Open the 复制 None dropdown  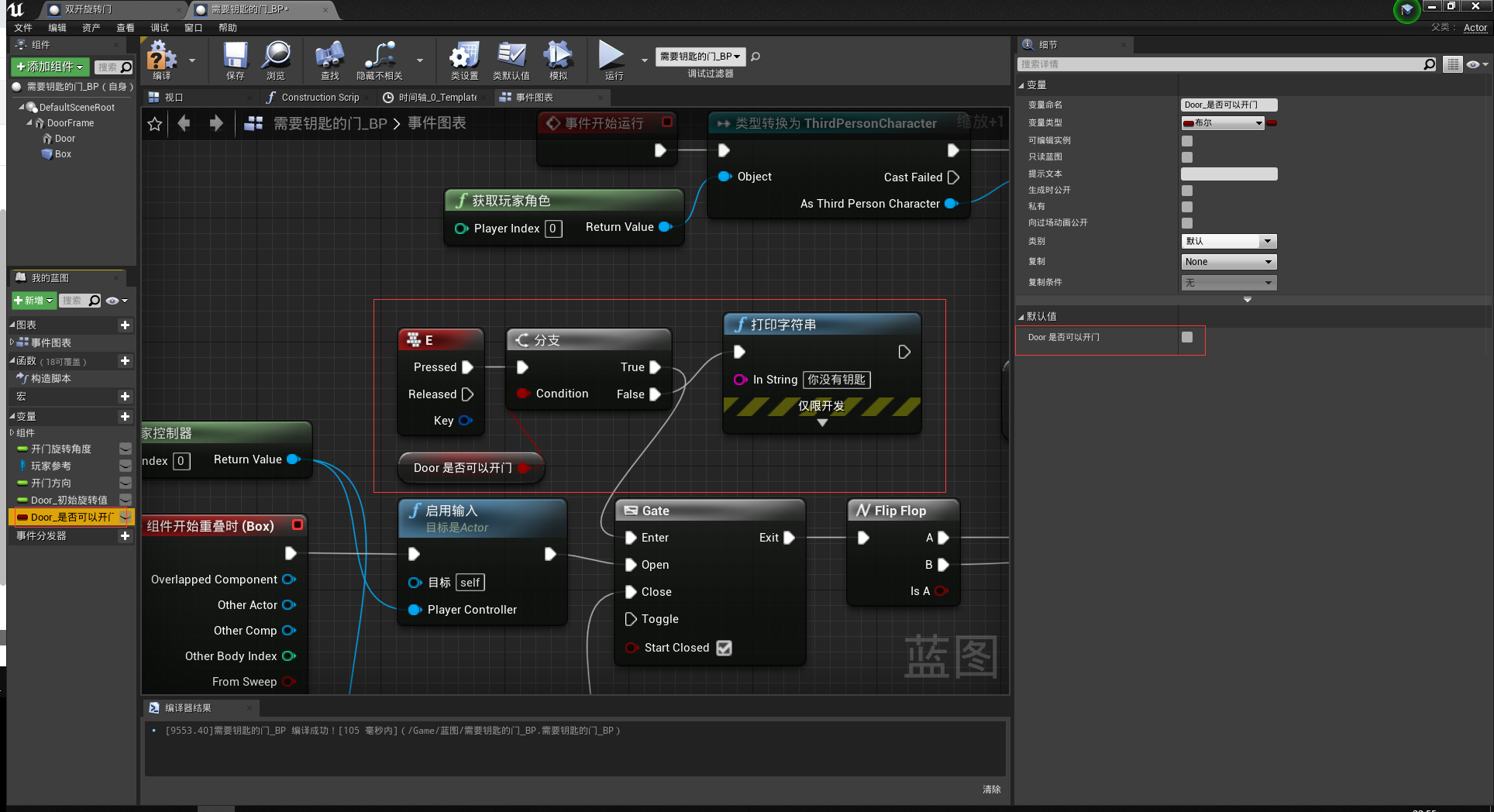pos(1229,262)
